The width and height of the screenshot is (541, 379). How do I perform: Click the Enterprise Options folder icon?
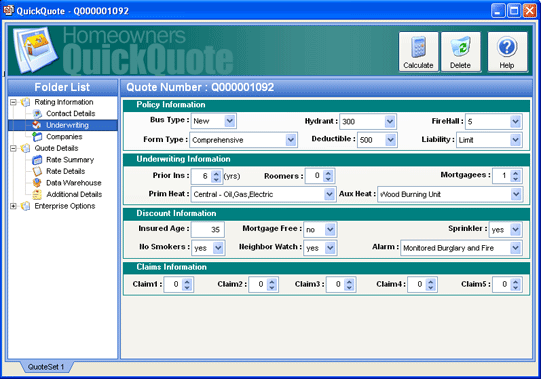25,206
